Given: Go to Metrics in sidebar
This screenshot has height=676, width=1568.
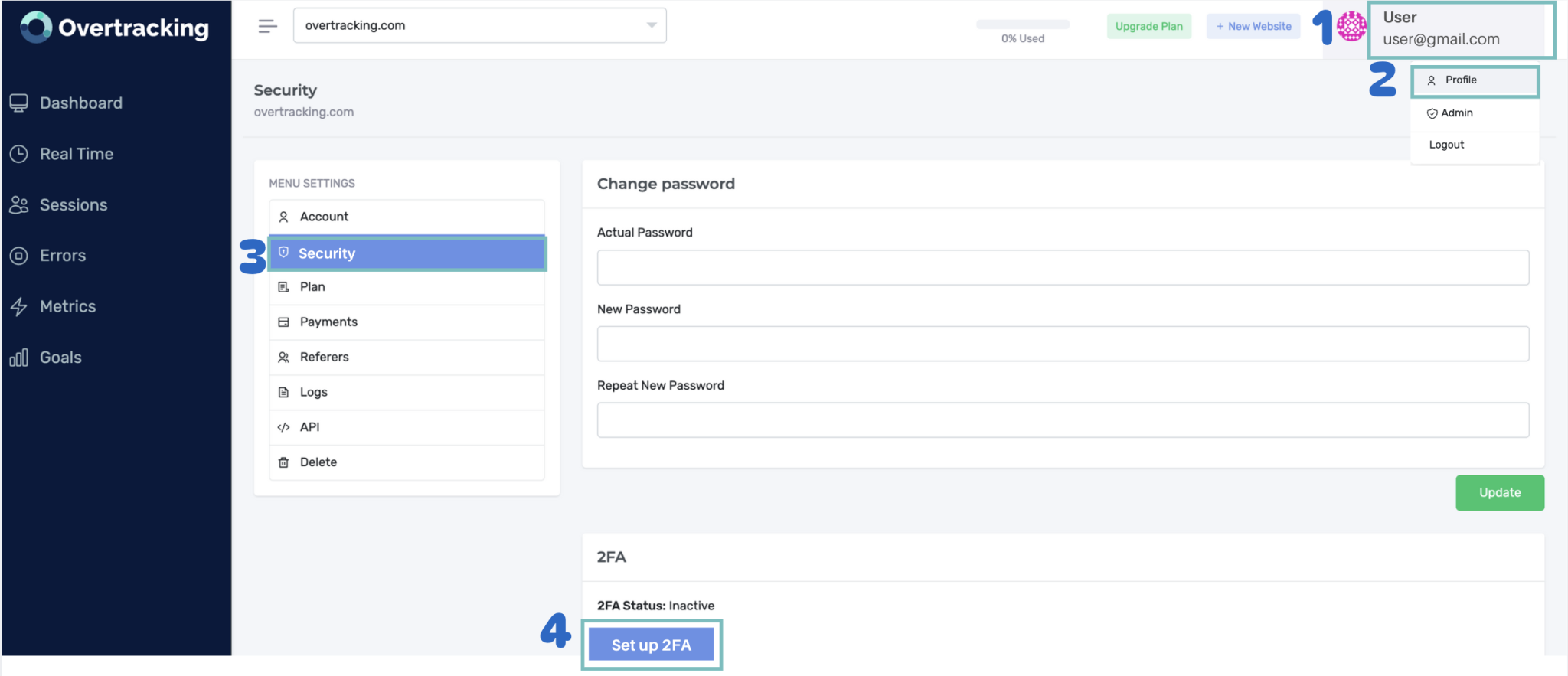Looking at the screenshot, I should tap(53, 306).
